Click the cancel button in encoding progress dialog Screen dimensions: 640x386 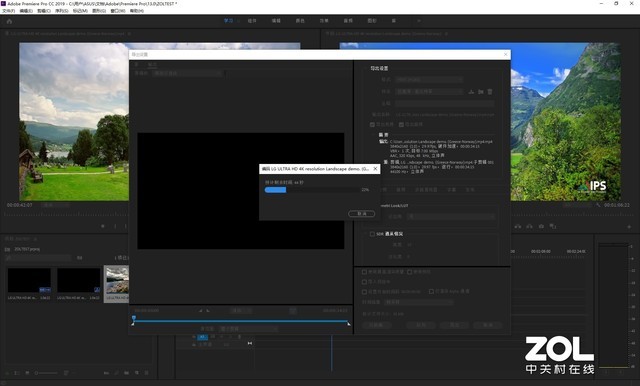point(361,214)
